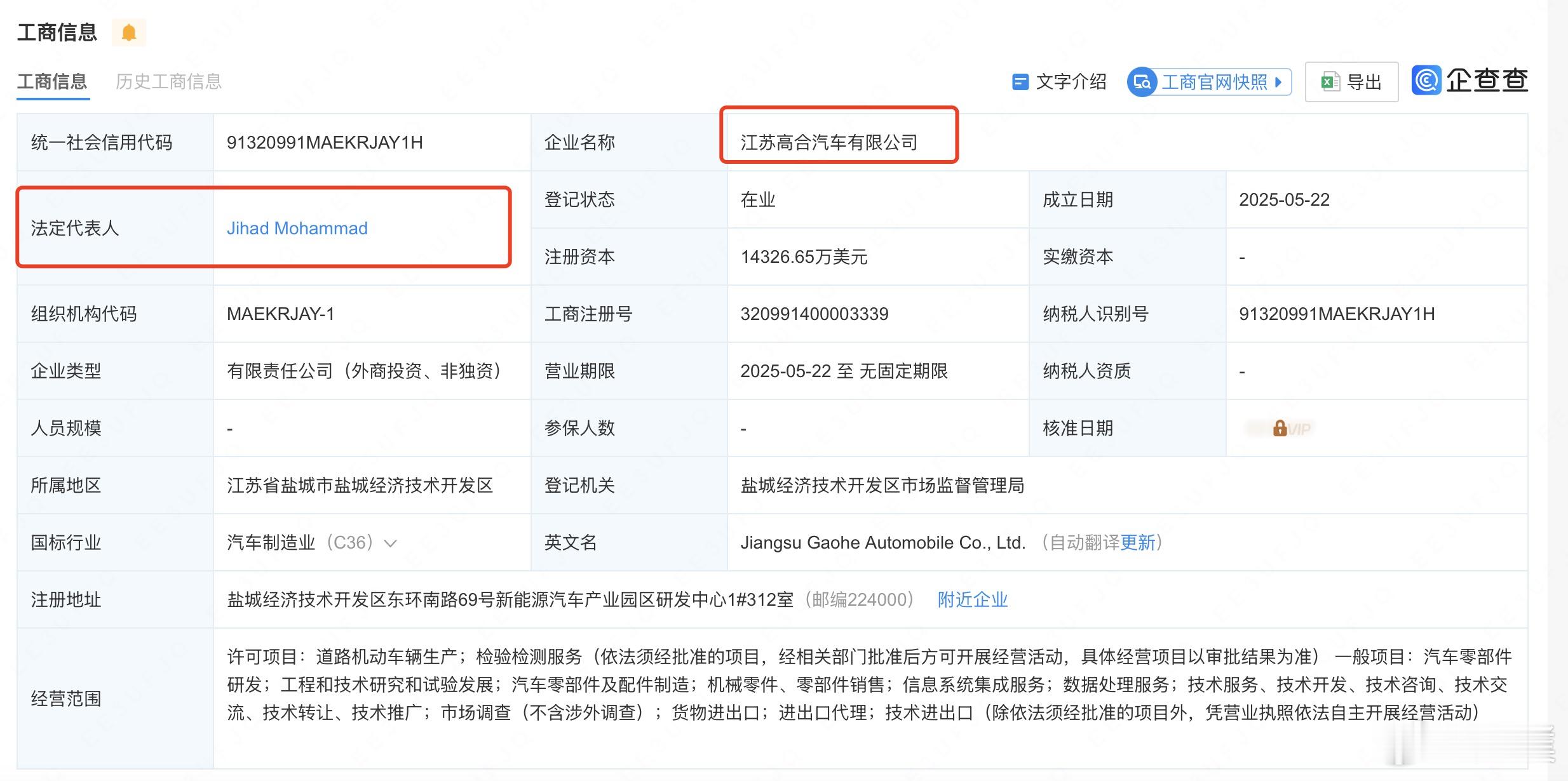Click the orange bell notification icon
1568x781 pixels.
coord(129,32)
